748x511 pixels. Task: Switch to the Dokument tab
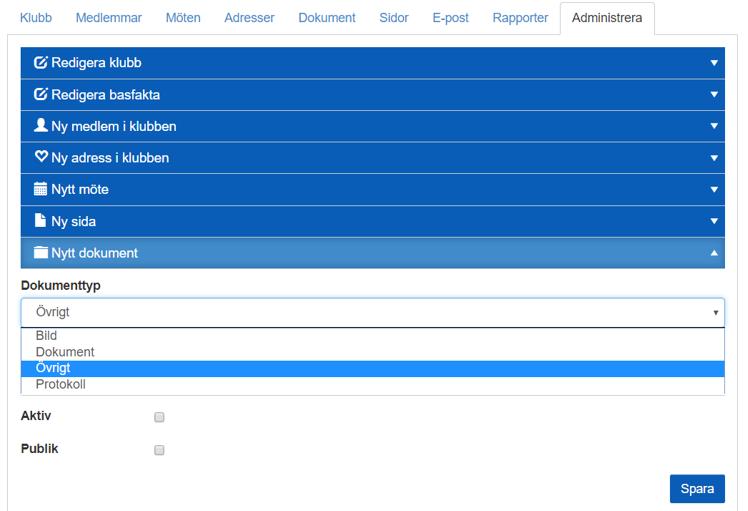coord(327,18)
